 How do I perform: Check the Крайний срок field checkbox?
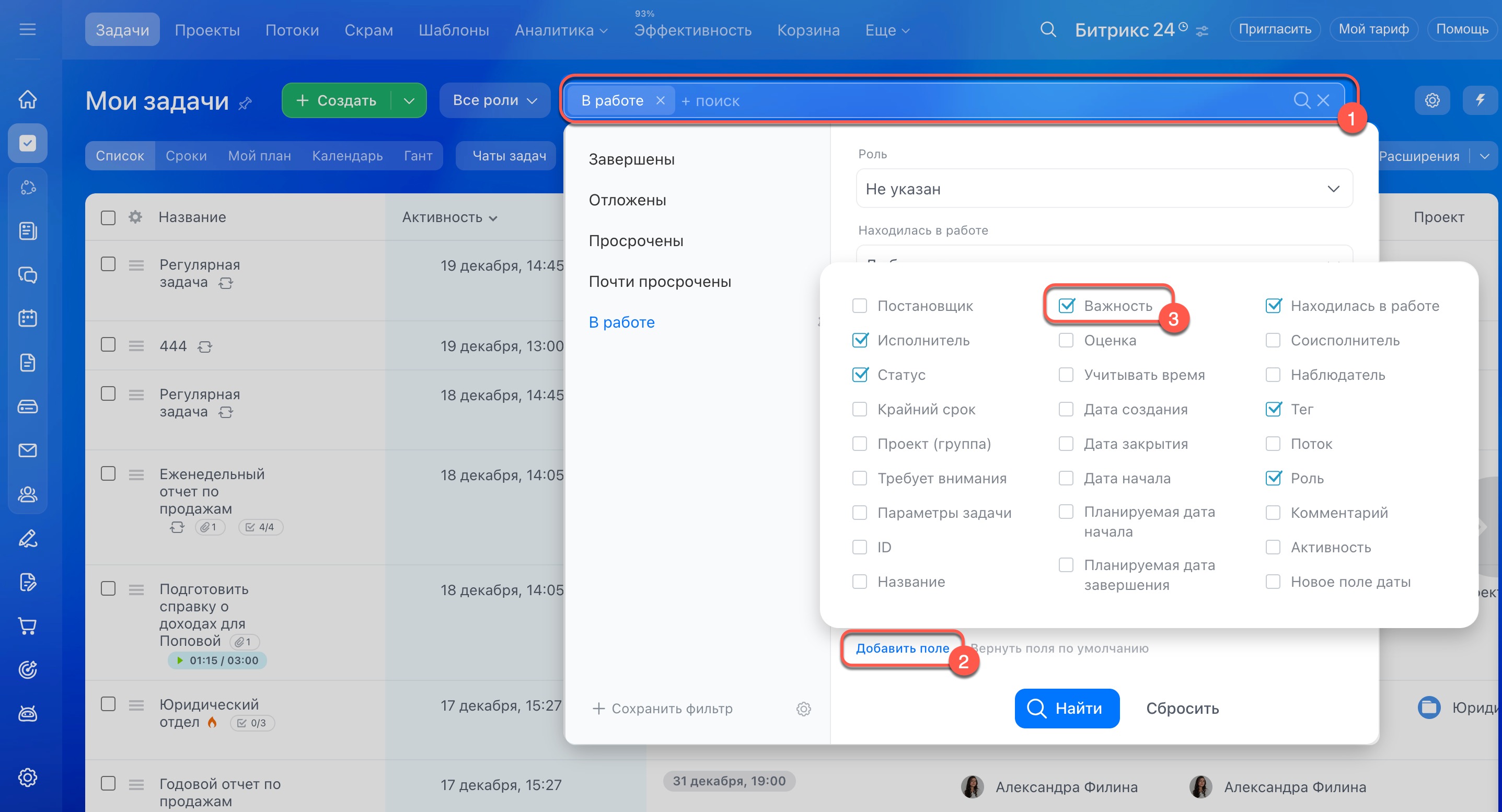[860, 409]
